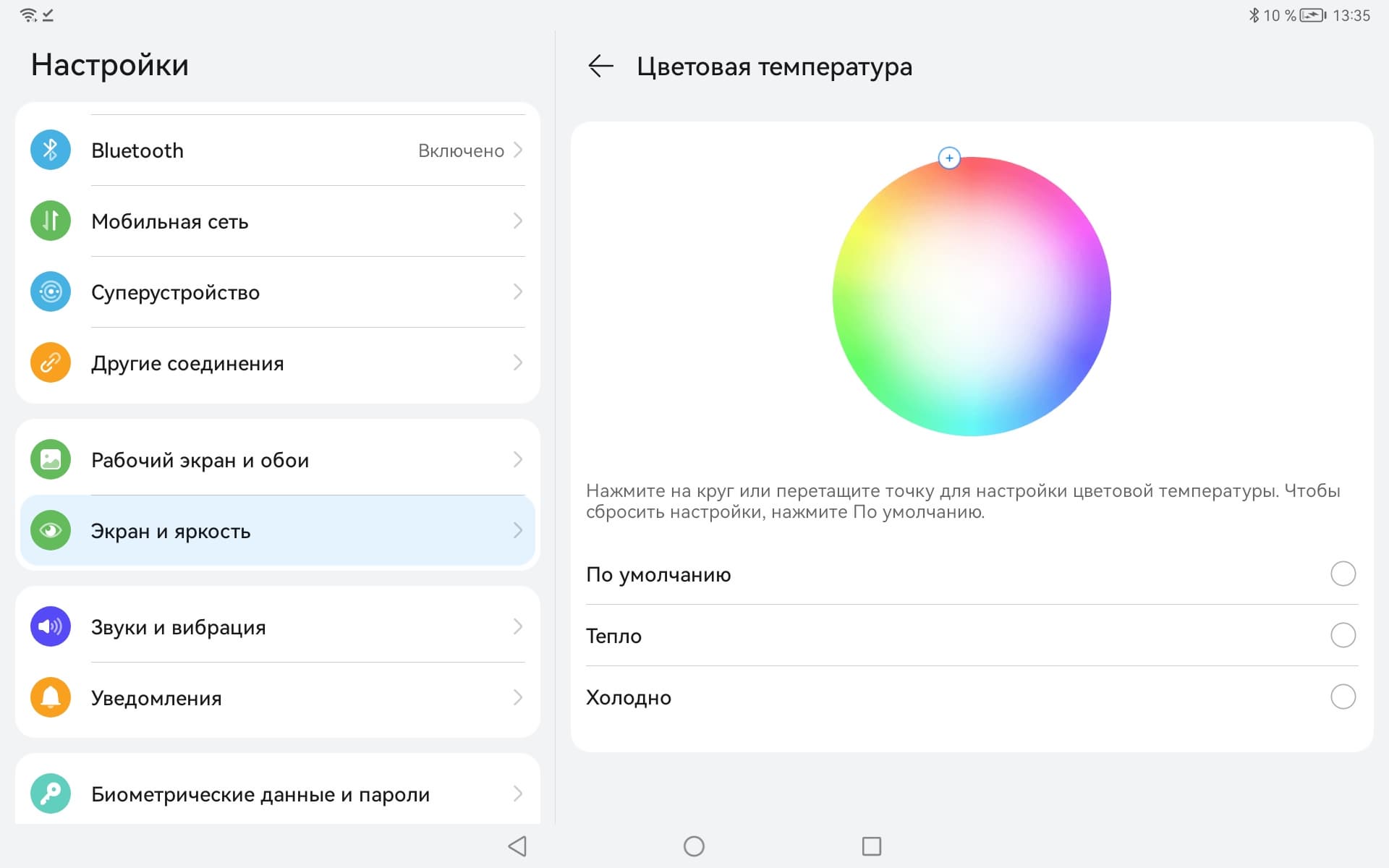Tap the orange bell icon for Уведомления
Image resolution: width=1389 pixels, height=868 pixels.
(x=50, y=698)
